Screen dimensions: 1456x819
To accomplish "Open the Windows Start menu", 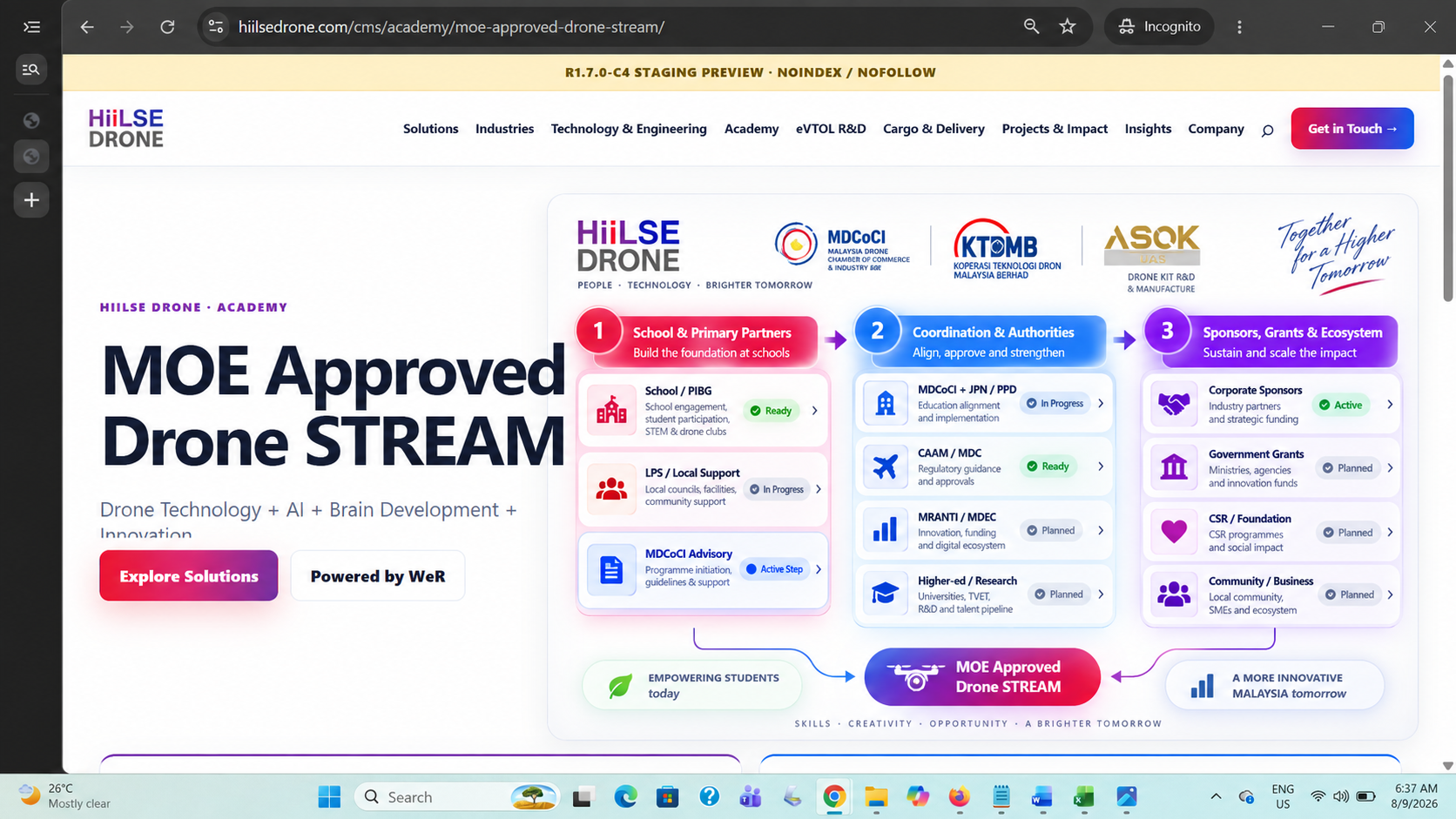I will tap(329, 796).
